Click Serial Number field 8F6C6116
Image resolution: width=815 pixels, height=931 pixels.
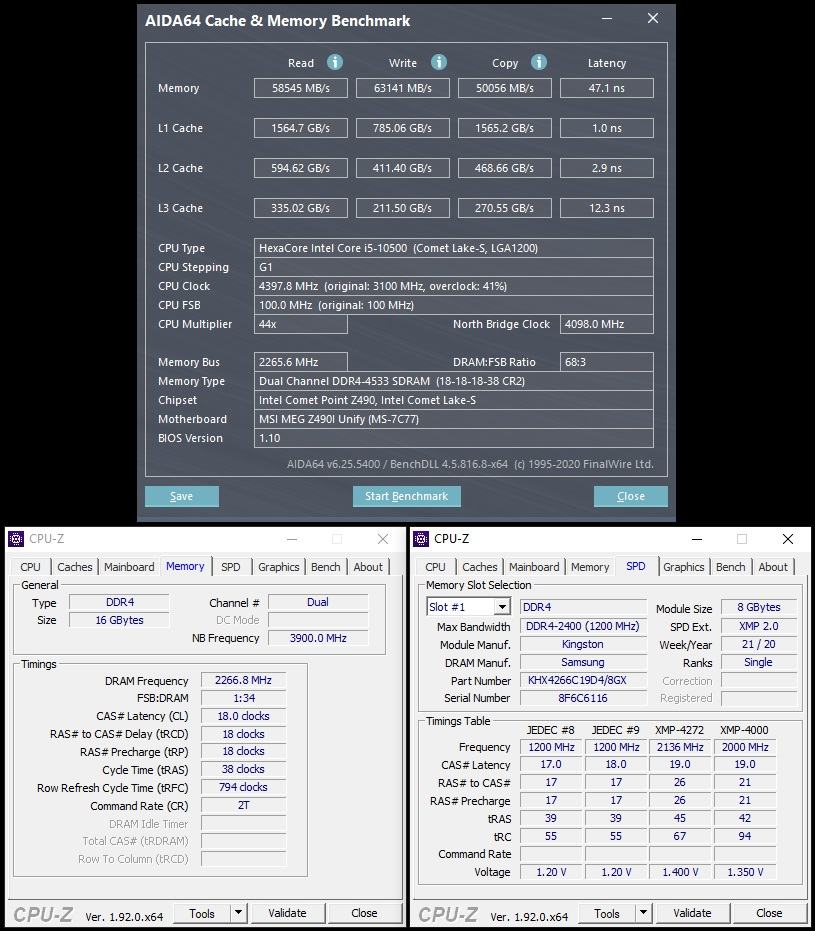point(583,698)
